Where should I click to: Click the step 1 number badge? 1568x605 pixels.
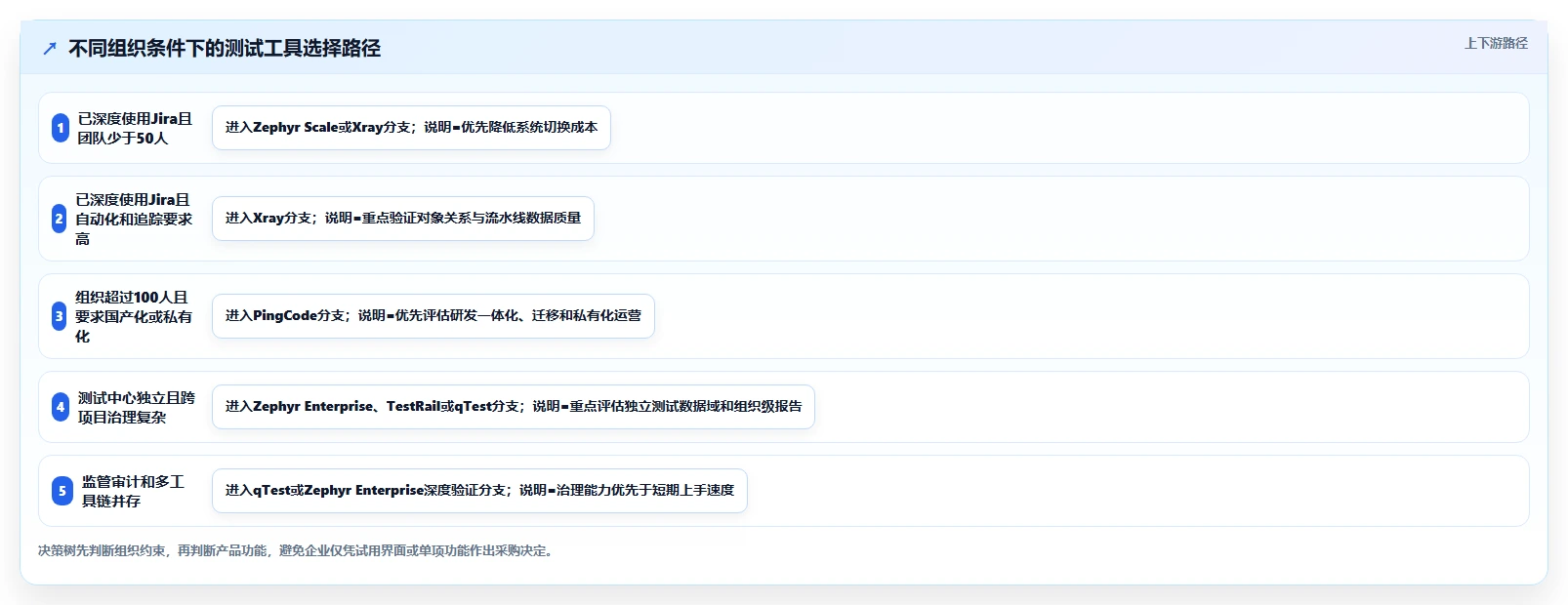click(x=61, y=128)
